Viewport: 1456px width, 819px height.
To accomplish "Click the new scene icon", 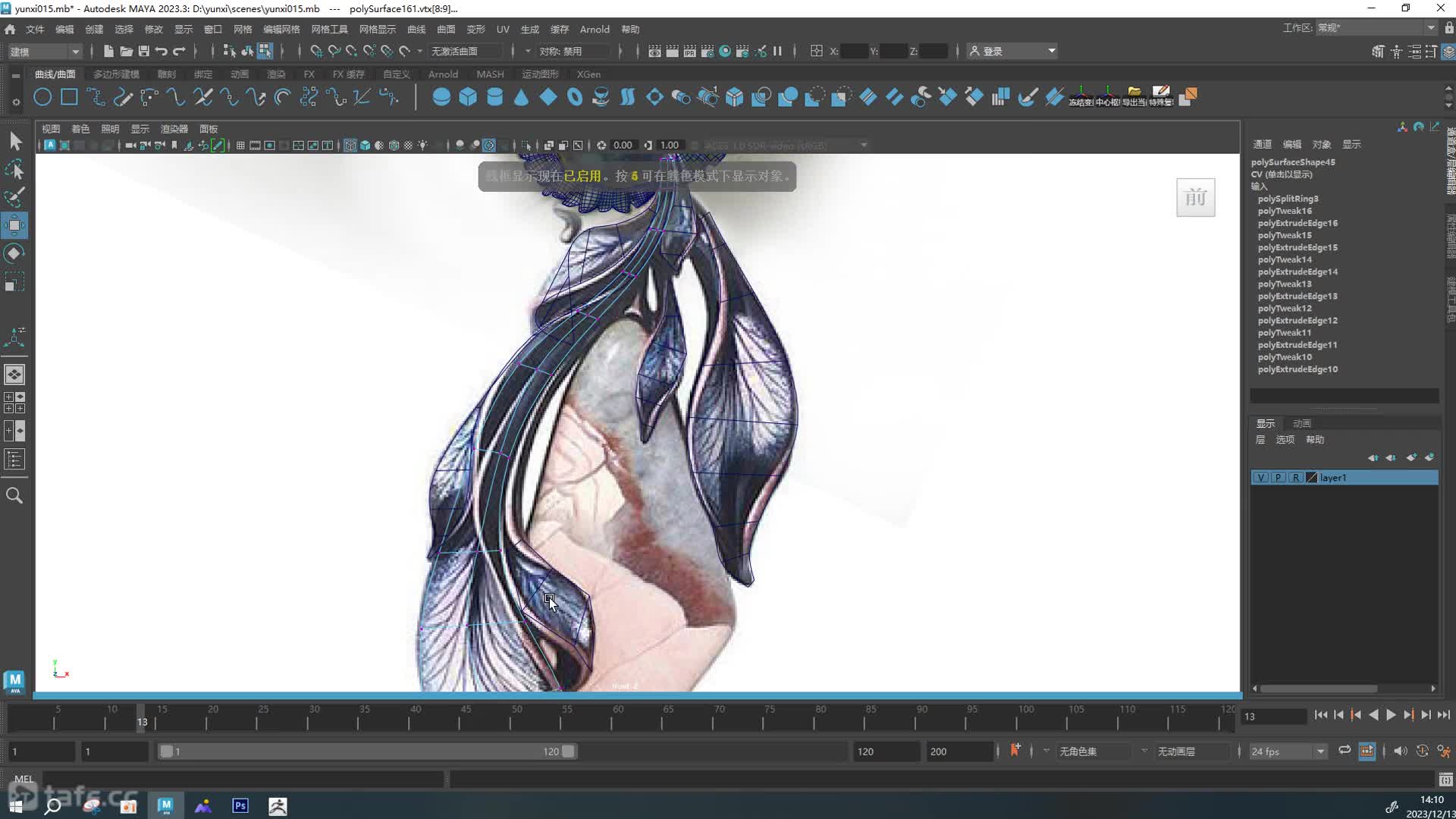I will [x=108, y=51].
